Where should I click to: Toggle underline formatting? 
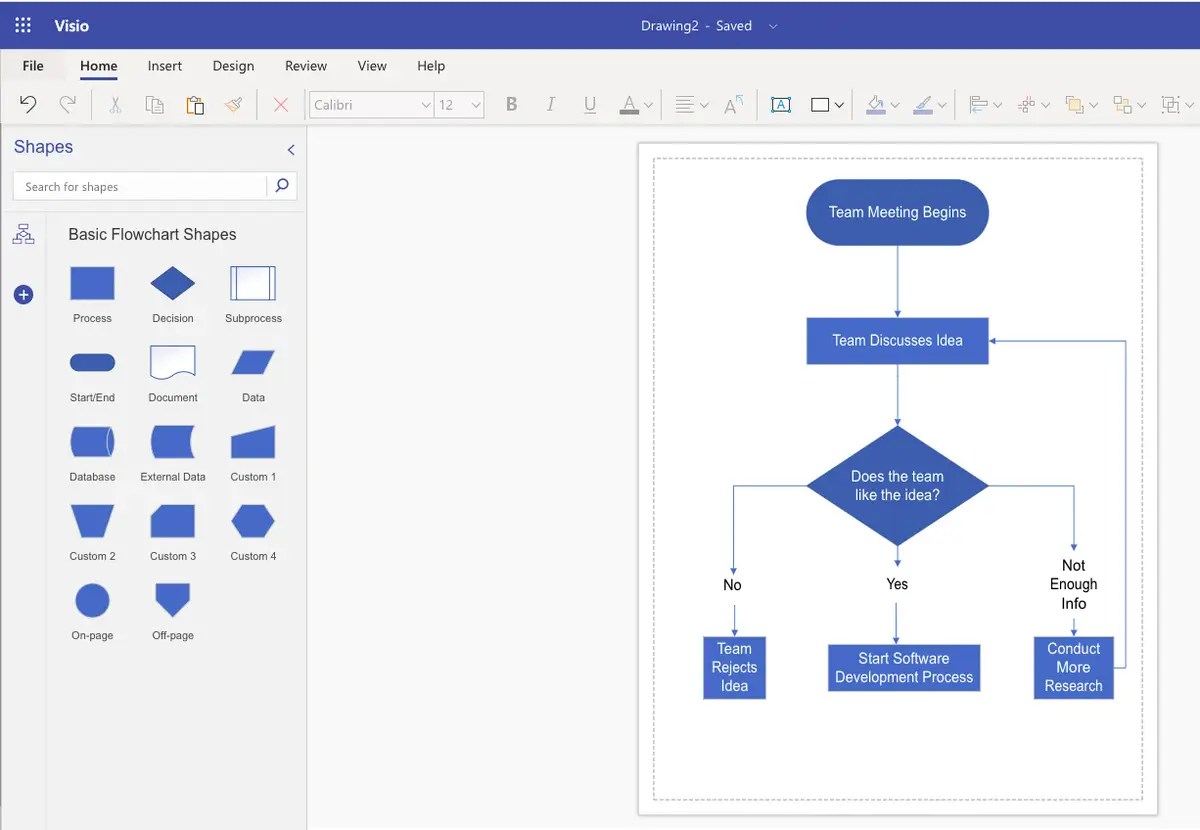click(x=590, y=104)
